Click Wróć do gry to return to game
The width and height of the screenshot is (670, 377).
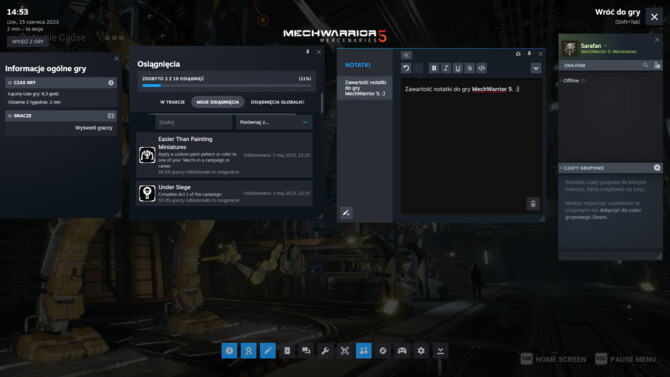pyautogui.click(x=617, y=12)
